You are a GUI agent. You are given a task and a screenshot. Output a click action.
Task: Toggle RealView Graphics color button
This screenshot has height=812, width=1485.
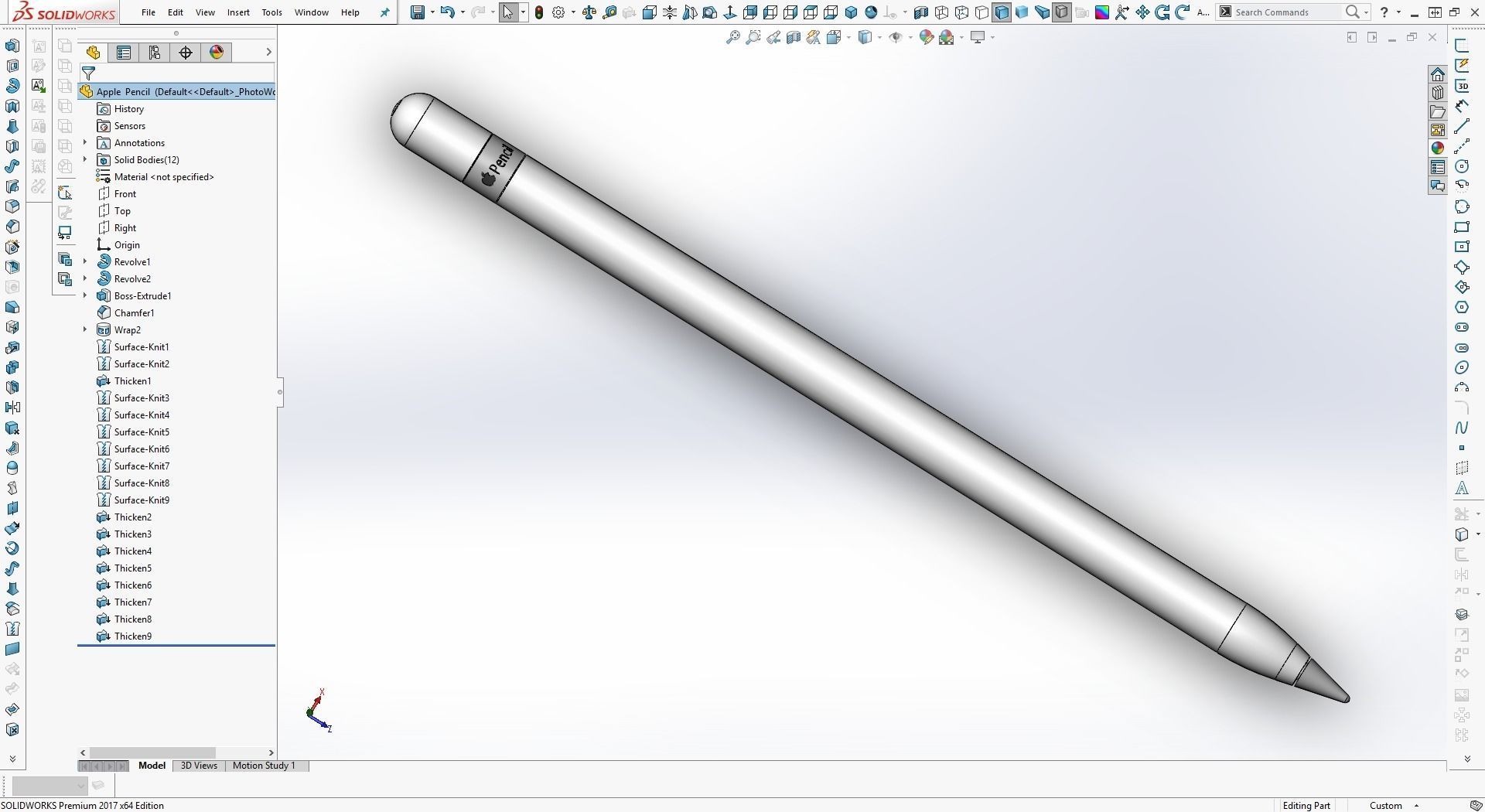(x=1102, y=12)
